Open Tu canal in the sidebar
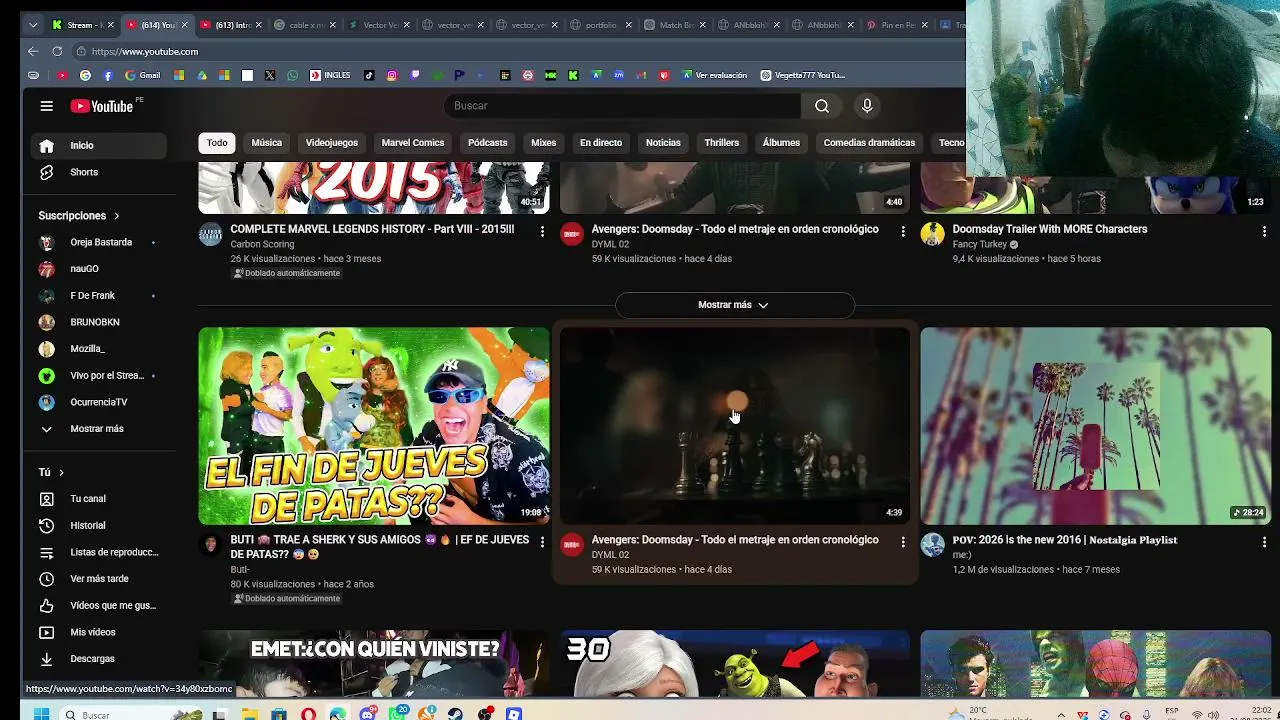The image size is (1280, 720). click(98, 499)
